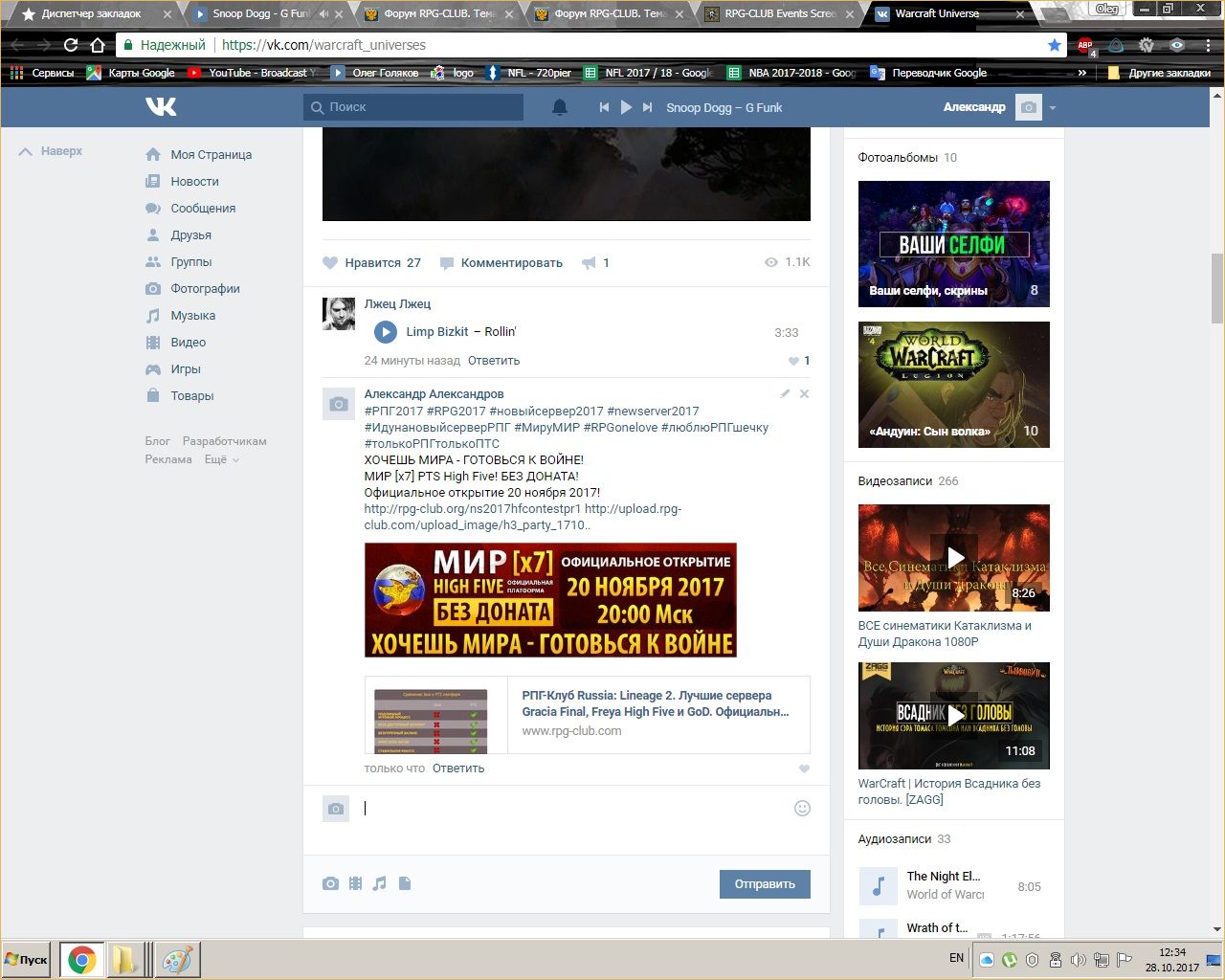The width and height of the screenshot is (1225, 980).
Task: Click the Наверх back-to-top button
Action: [x=51, y=151]
